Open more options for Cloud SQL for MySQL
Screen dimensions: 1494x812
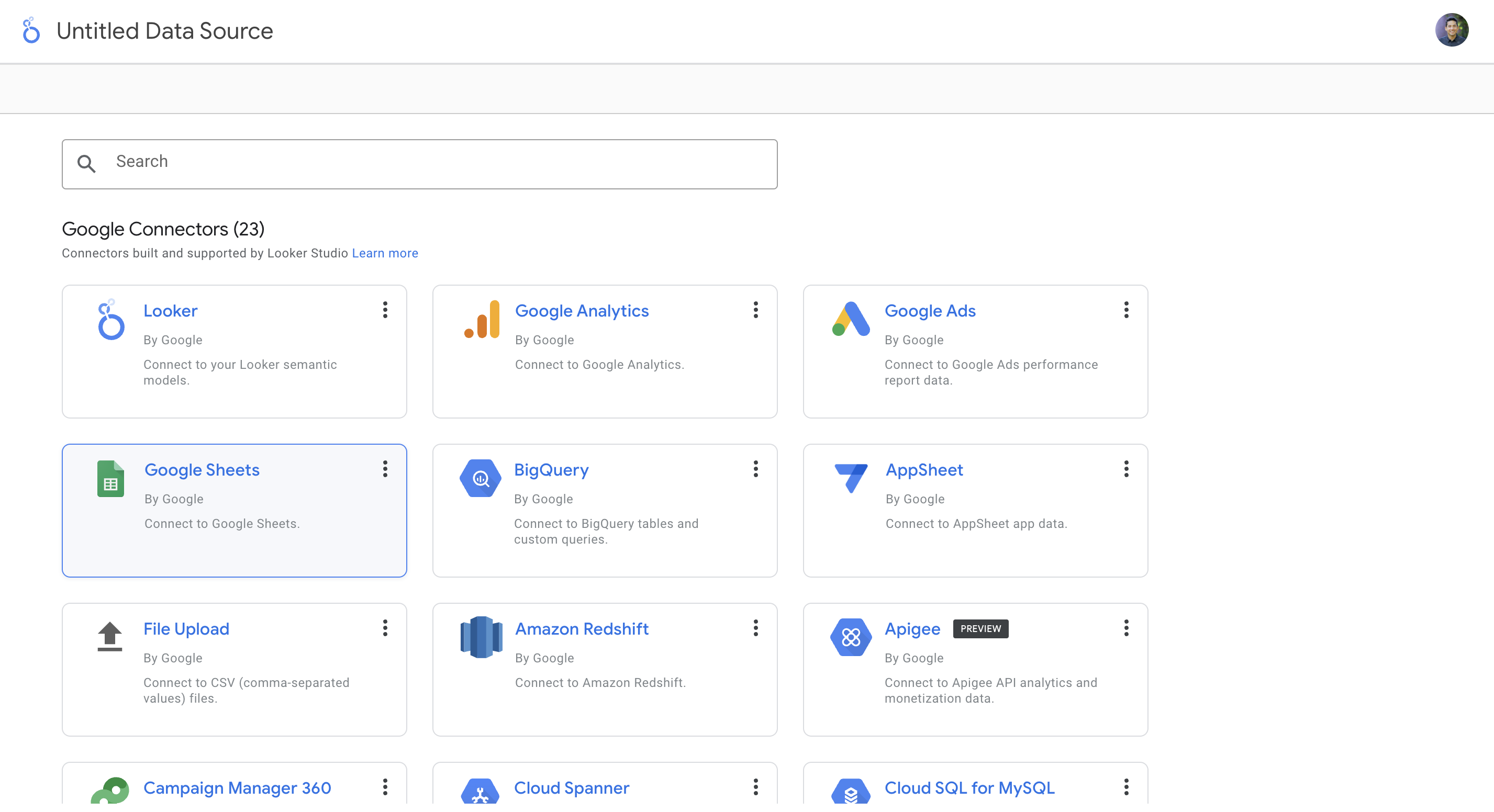(1127, 787)
